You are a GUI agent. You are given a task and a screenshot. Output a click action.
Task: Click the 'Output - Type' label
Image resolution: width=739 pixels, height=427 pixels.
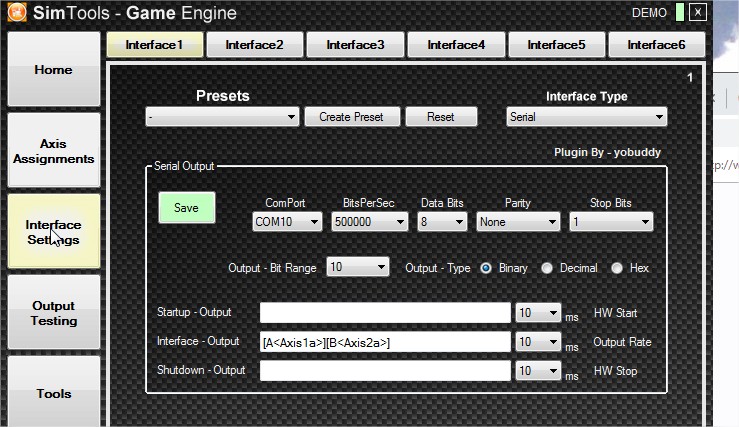pyautogui.click(x=438, y=268)
